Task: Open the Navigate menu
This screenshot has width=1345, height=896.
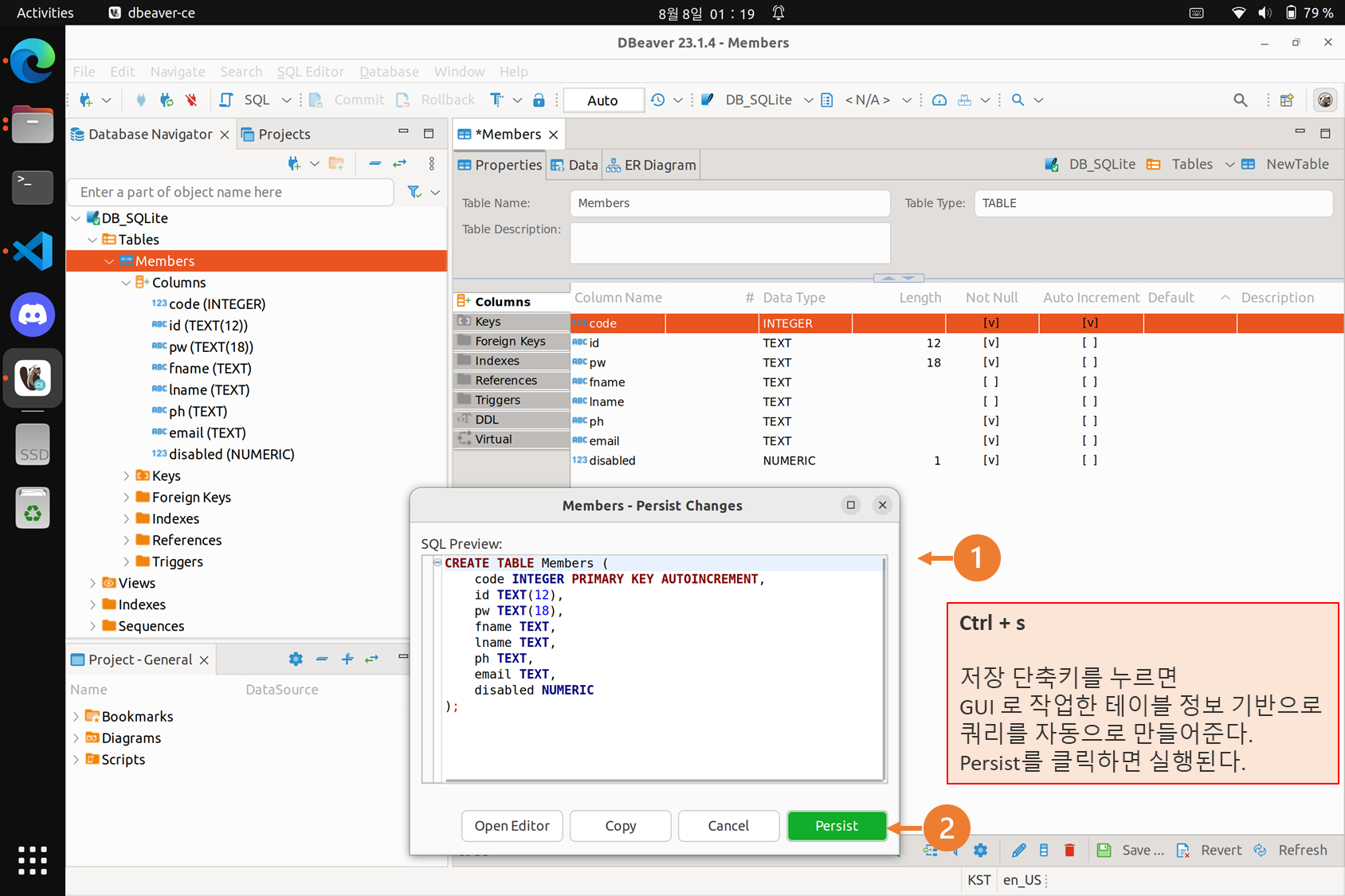Action: click(x=178, y=72)
